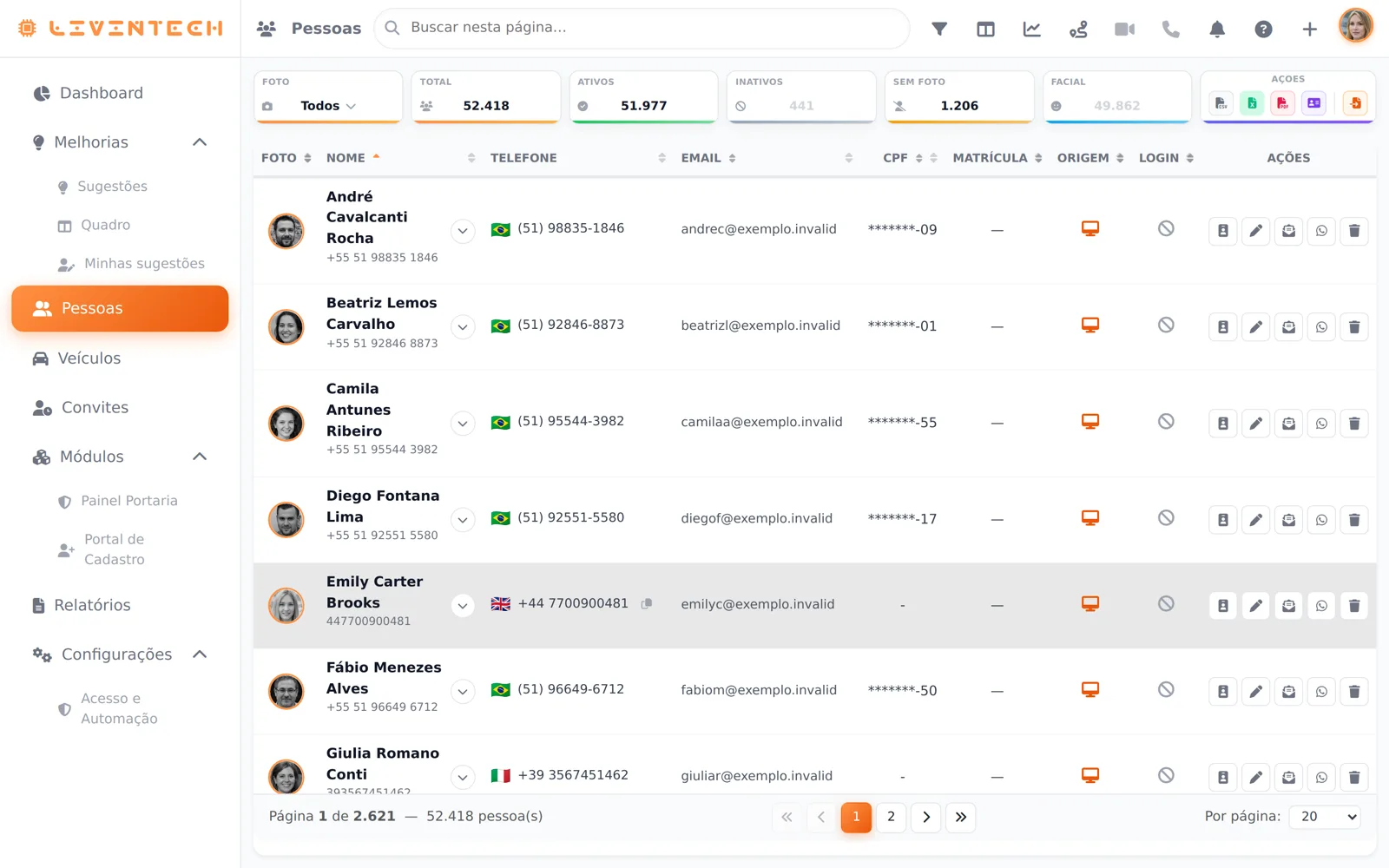Sort table by Email column header
Viewport: 1389px width, 868px height.
click(701, 158)
